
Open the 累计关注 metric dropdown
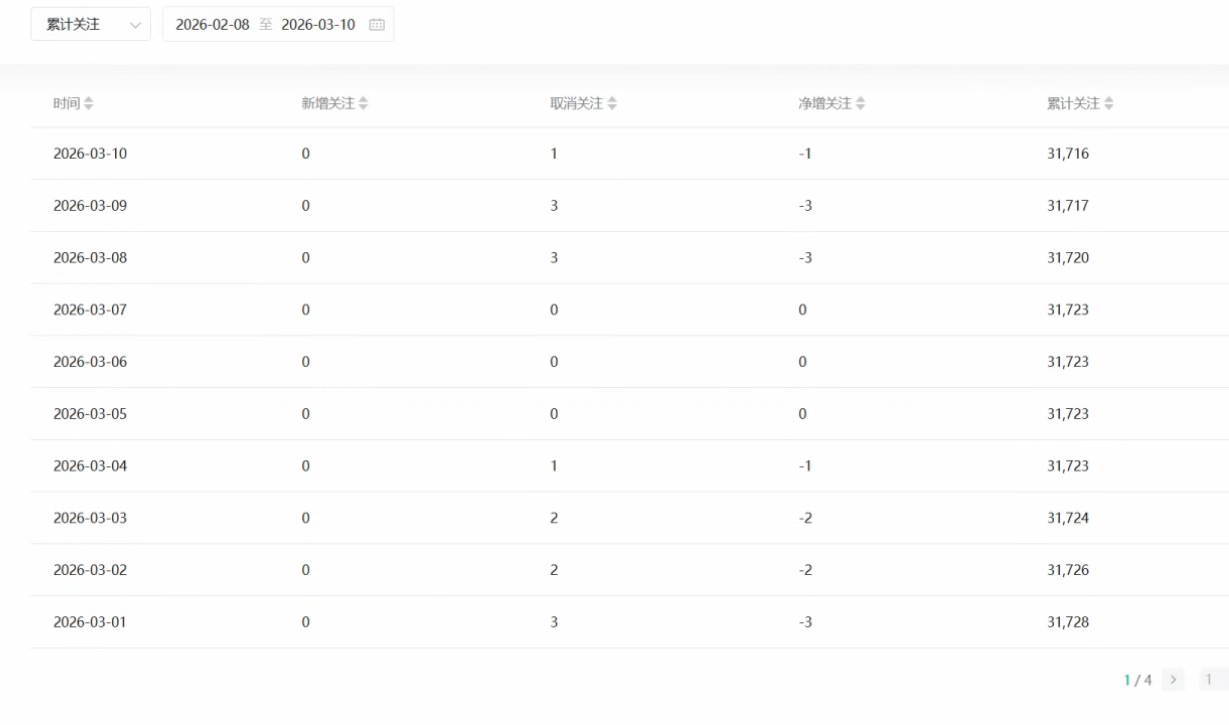(90, 25)
